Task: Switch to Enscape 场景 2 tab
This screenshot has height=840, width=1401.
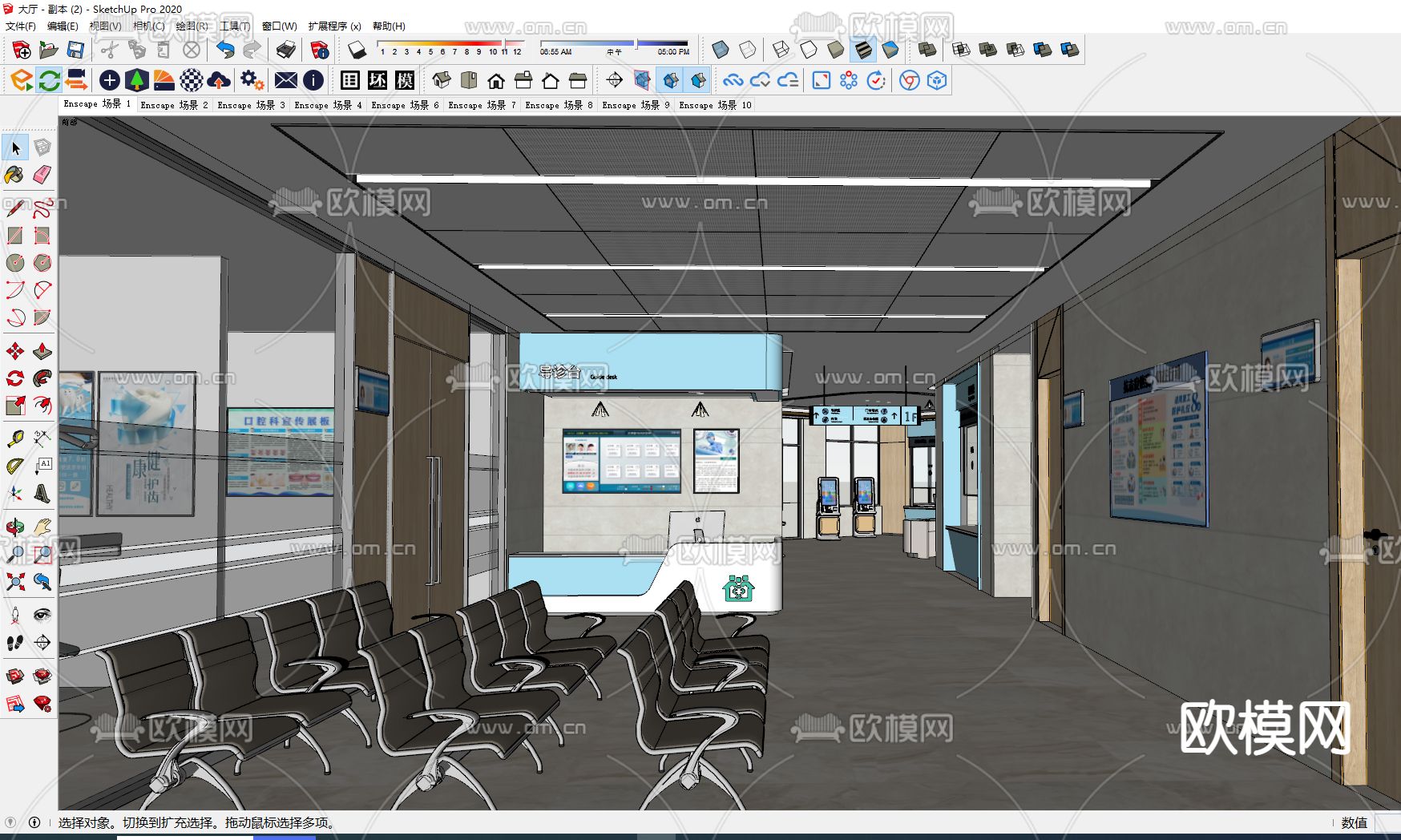Action: [174, 105]
